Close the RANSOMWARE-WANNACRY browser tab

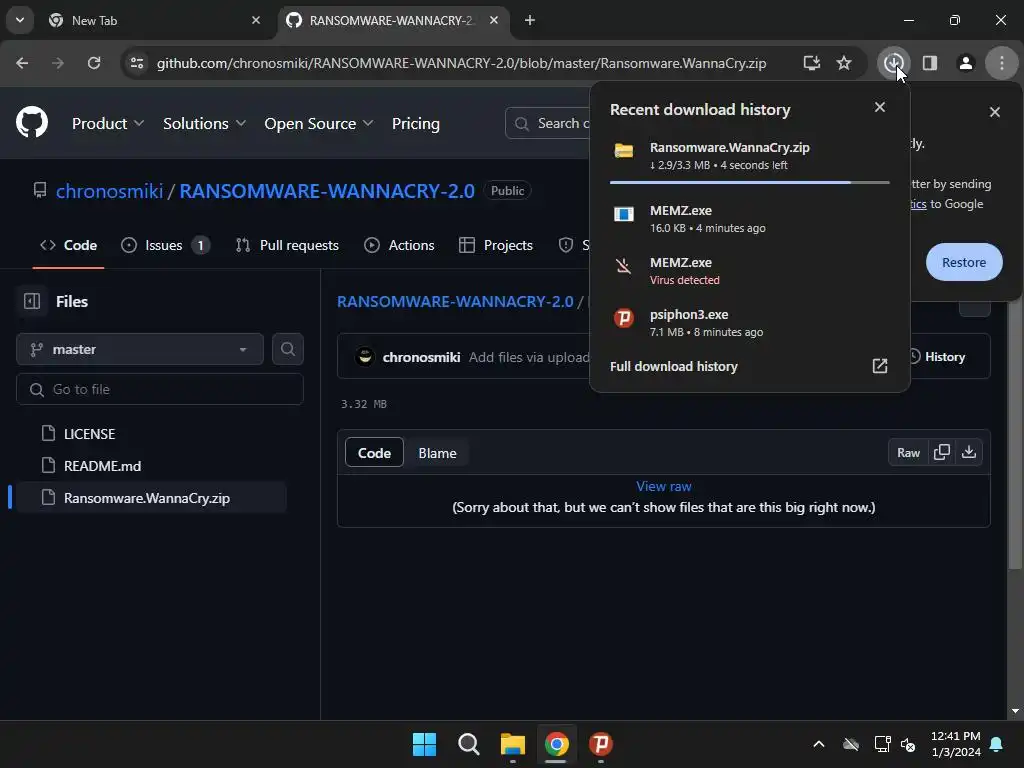pyautogui.click(x=494, y=20)
